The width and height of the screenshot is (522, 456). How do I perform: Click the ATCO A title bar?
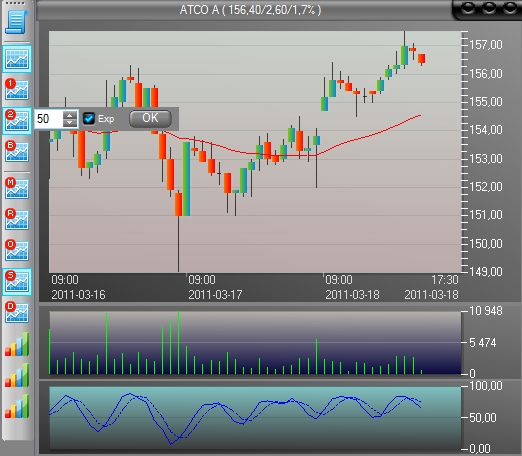pyautogui.click(x=250, y=10)
